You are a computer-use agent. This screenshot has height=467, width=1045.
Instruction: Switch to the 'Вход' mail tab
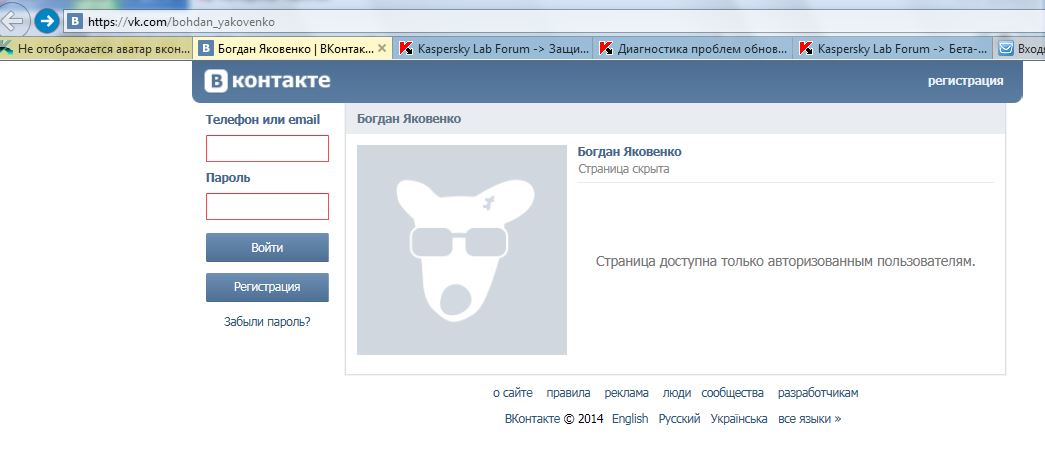pyautogui.click(x=1019, y=49)
